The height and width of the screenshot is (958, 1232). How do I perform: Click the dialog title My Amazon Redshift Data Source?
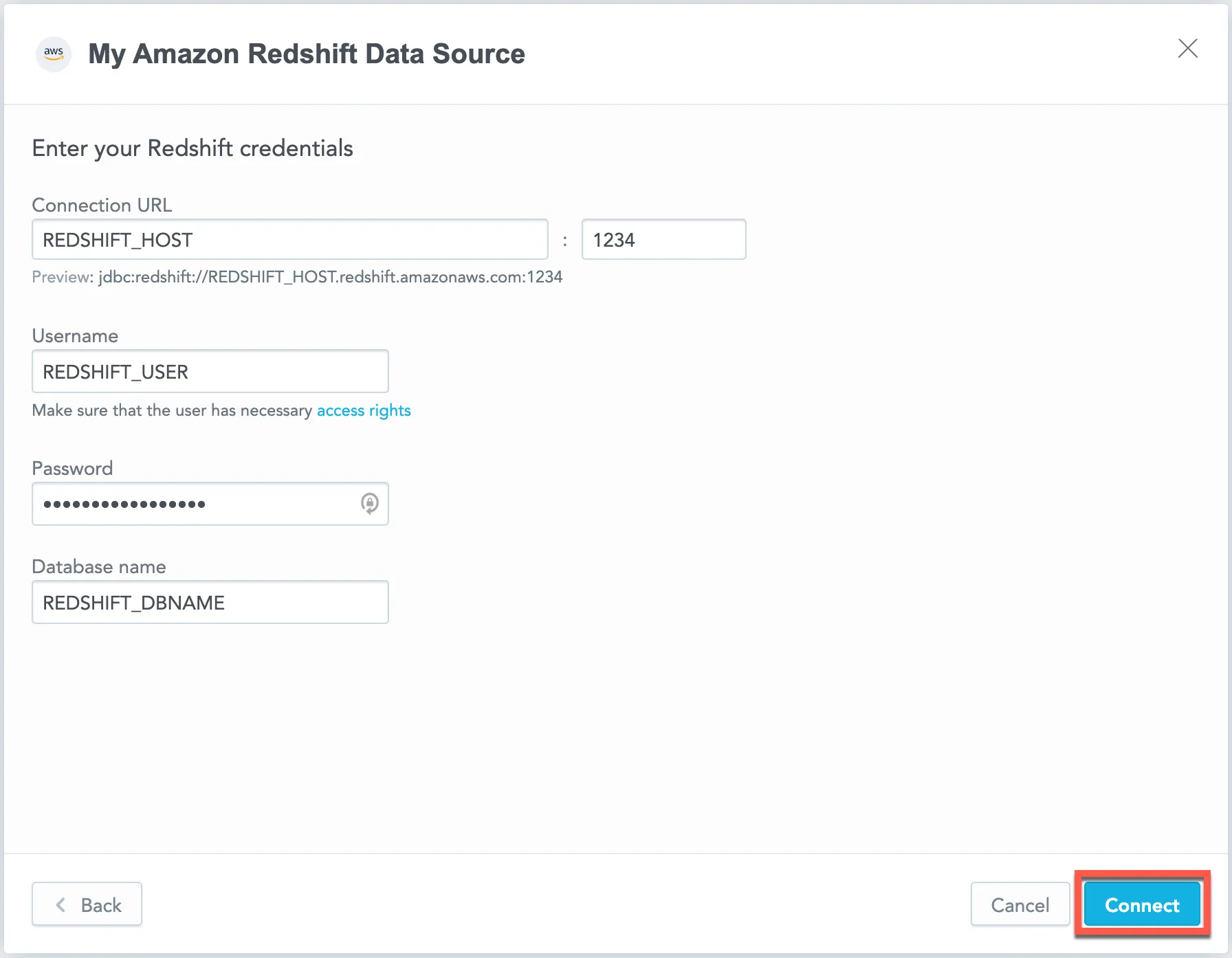tap(307, 54)
